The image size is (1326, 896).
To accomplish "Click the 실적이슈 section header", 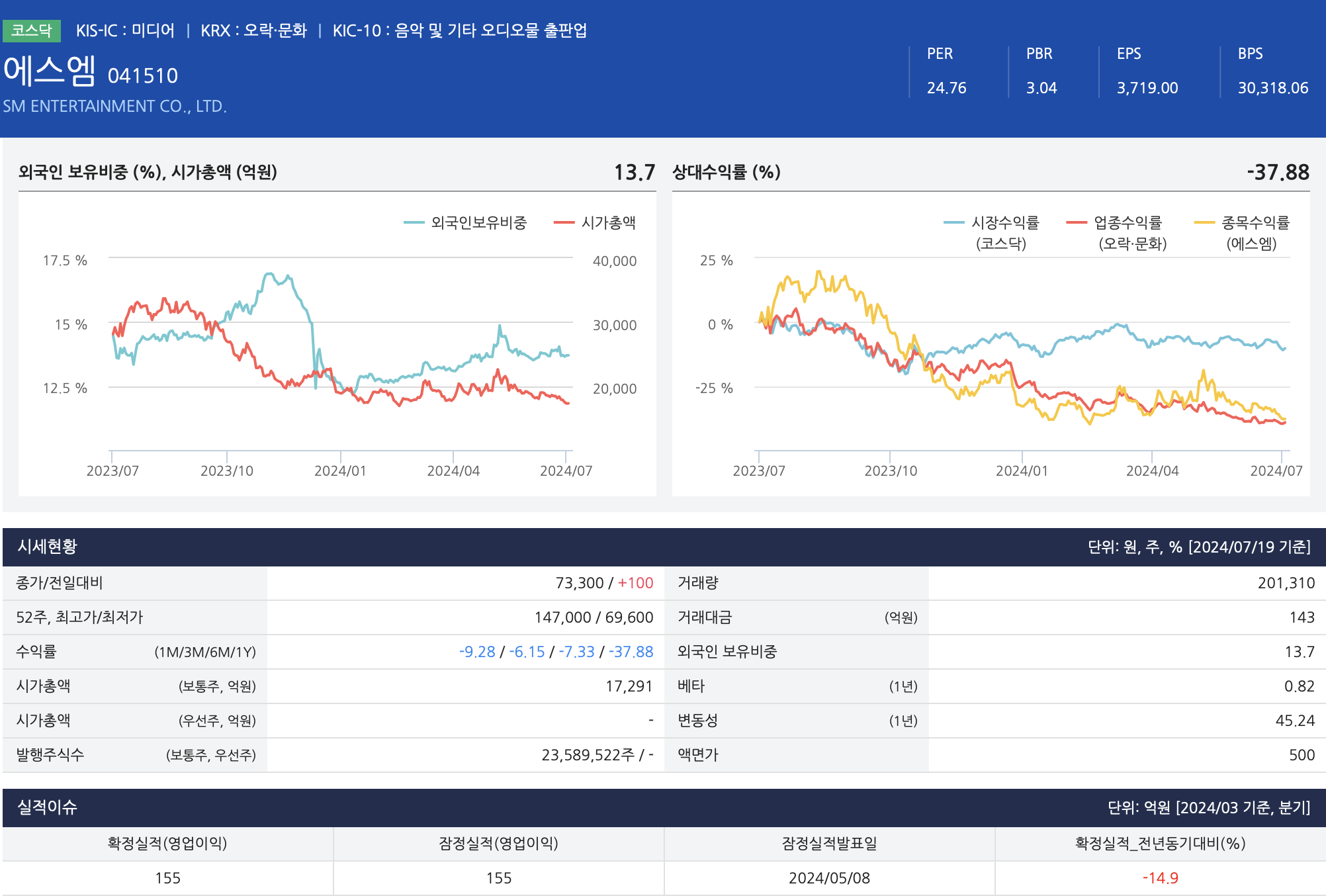I will point(47,807).
